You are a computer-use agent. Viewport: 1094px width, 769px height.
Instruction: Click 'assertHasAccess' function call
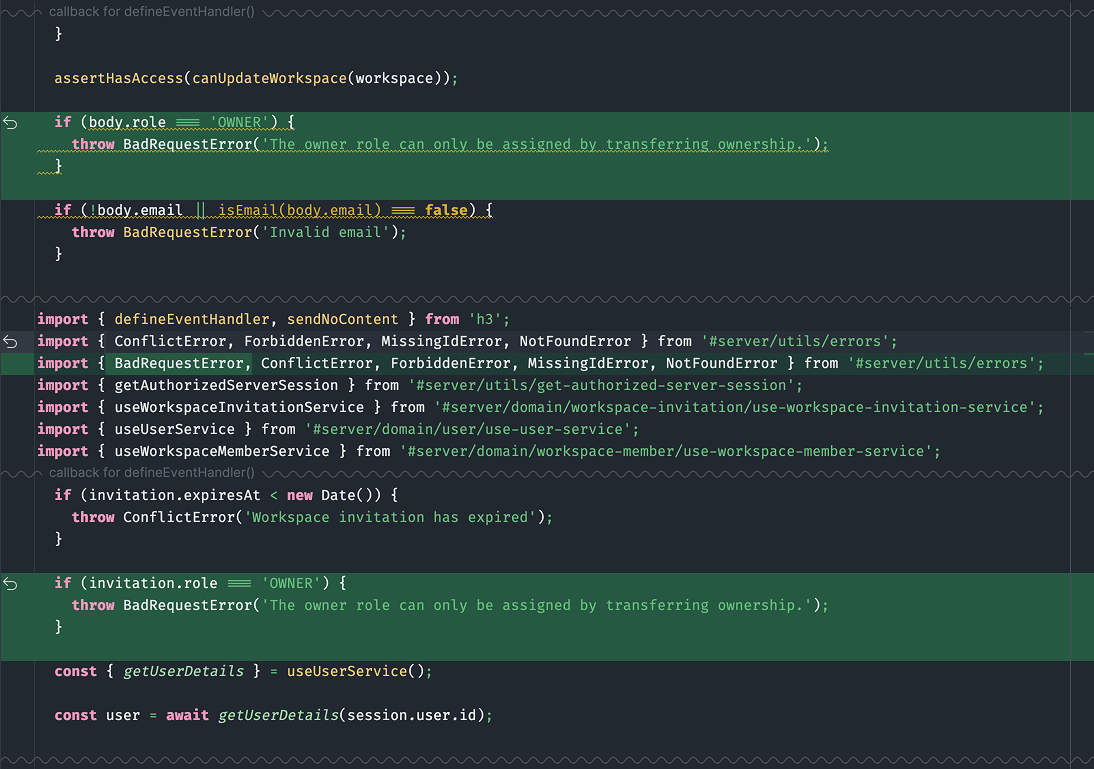click(x=119, y=78)
